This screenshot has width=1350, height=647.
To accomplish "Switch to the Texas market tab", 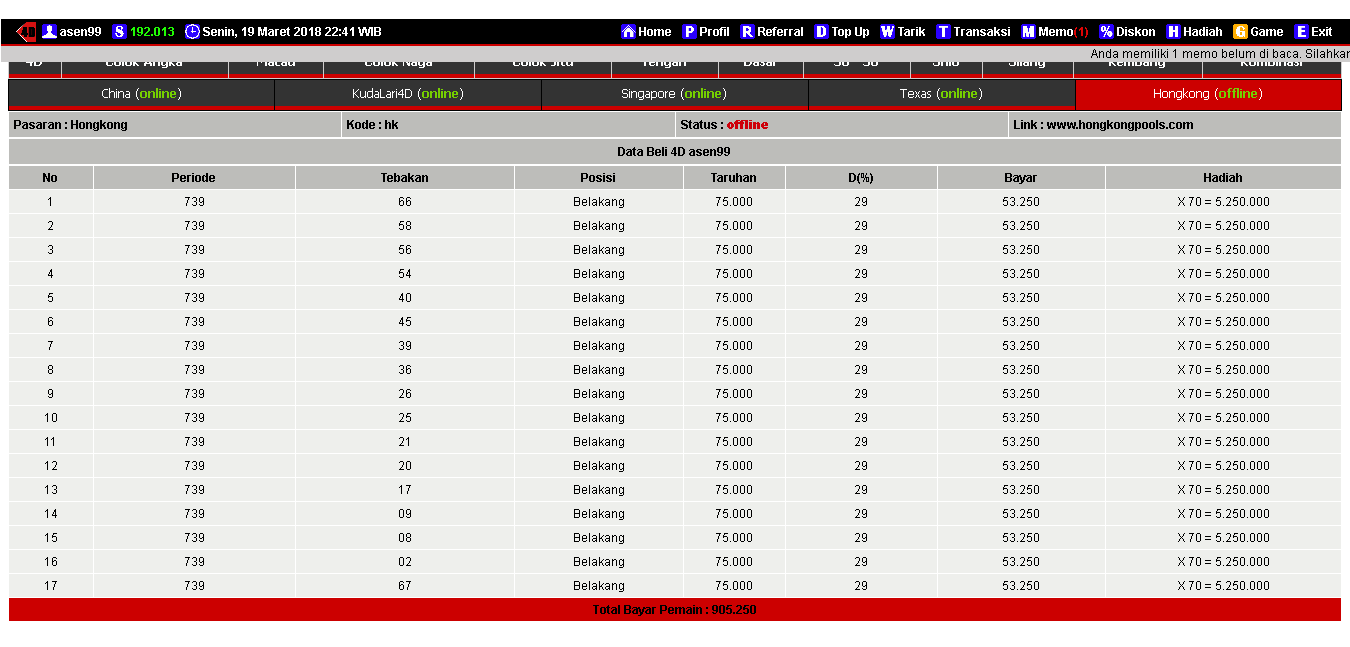I will pyautogui.click(x=941, y=94).
